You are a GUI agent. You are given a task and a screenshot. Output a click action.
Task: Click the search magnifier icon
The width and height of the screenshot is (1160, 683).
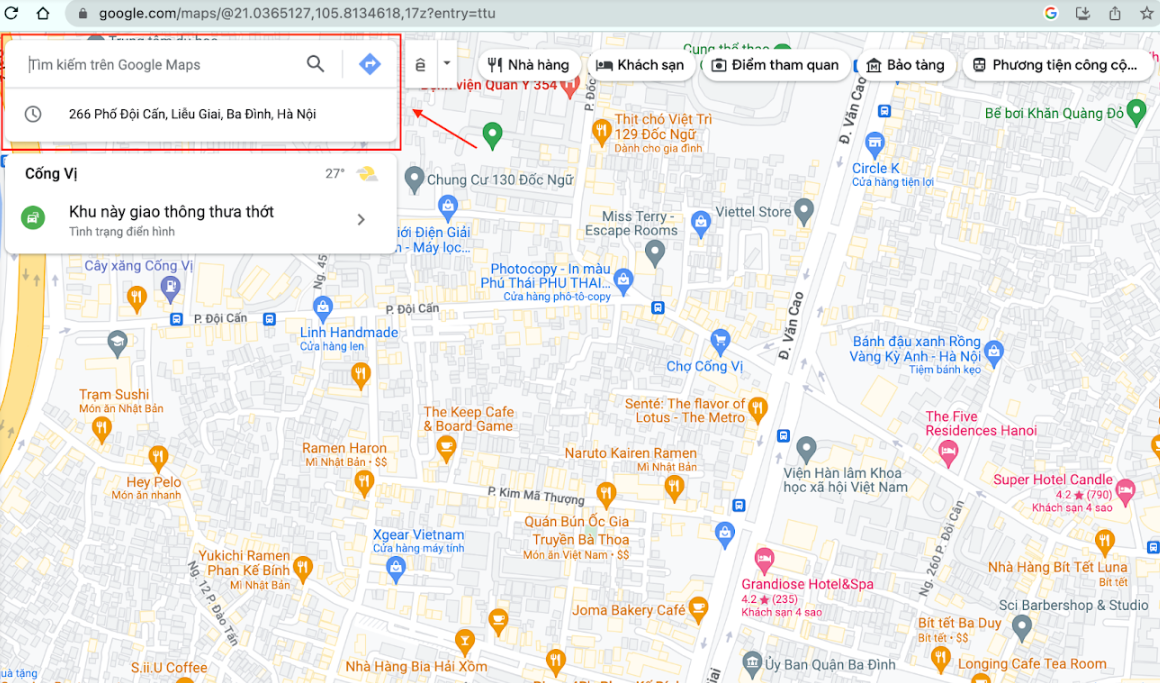tap(315, 64)
